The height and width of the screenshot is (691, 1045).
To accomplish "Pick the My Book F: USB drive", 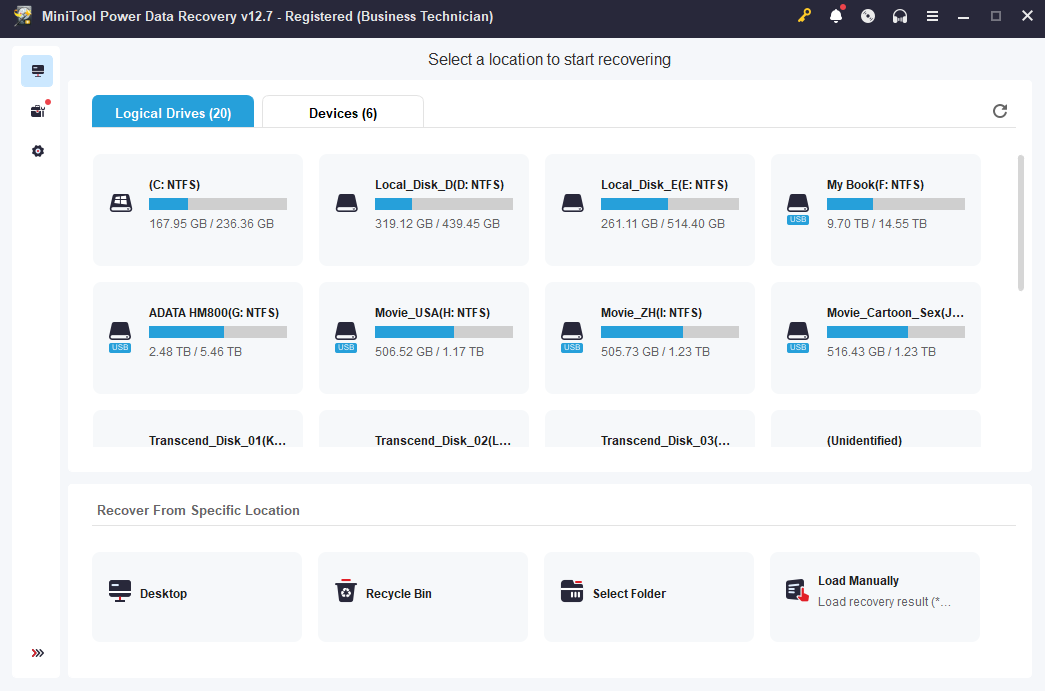I will tap(876, 210).
